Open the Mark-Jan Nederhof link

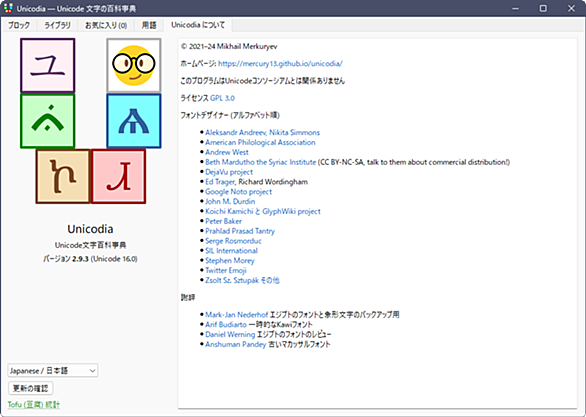237,315
